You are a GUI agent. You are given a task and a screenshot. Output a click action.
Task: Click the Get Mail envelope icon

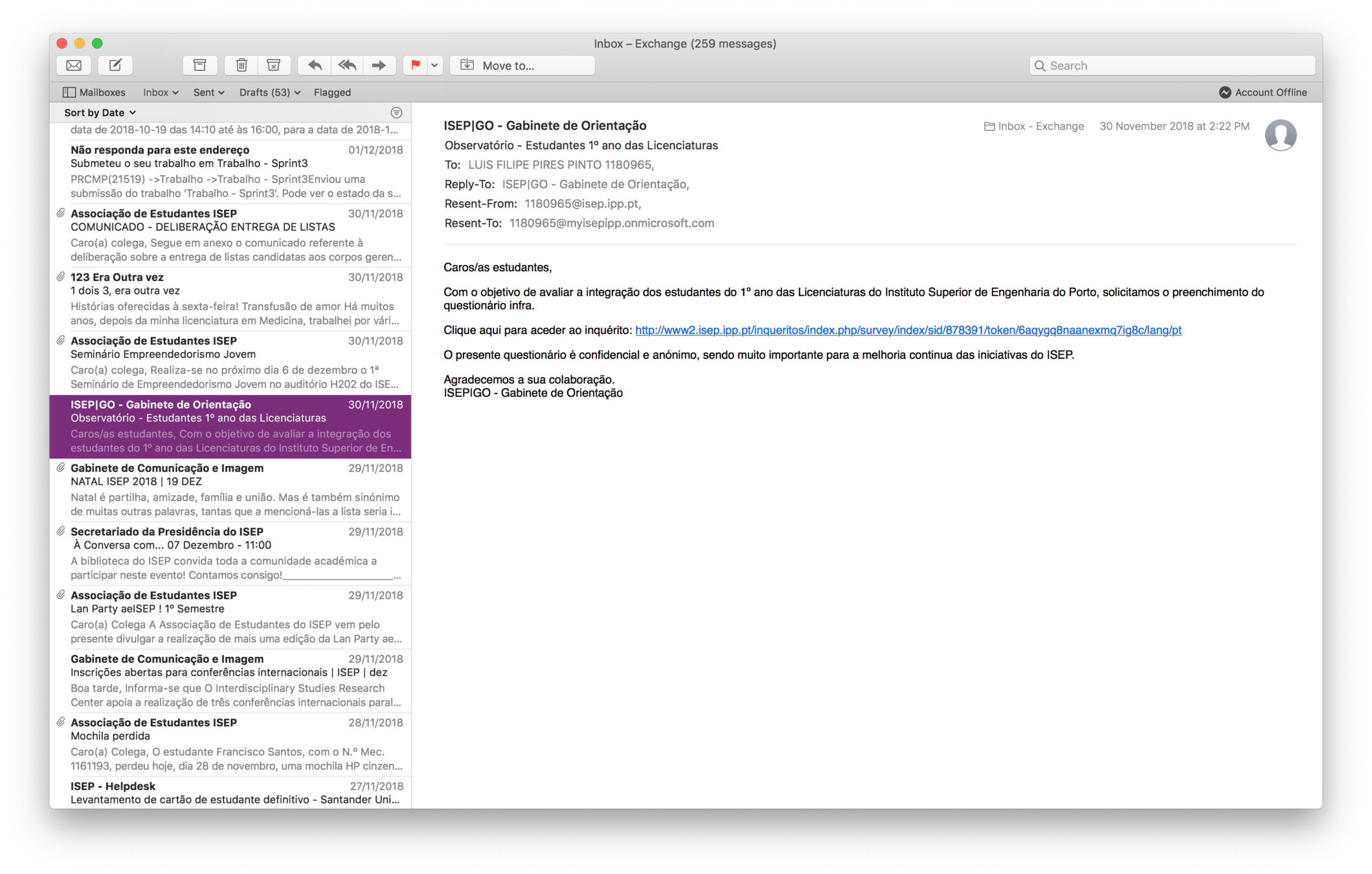click(74, 65)
